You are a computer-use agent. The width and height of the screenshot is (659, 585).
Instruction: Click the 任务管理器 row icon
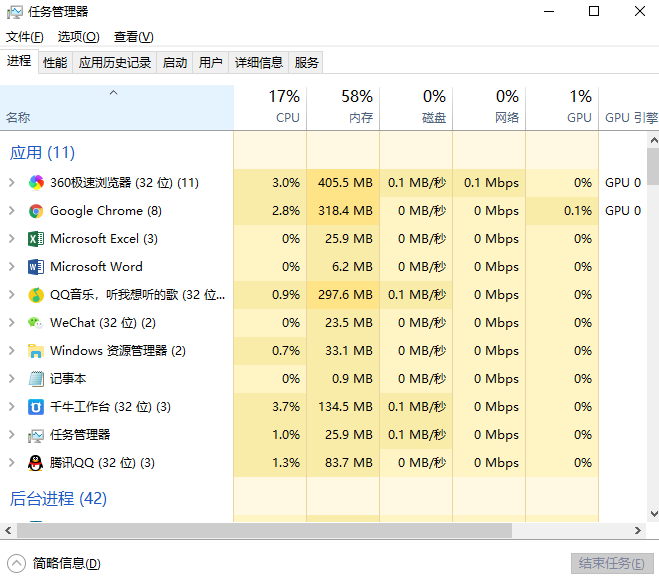click(36, 435)
